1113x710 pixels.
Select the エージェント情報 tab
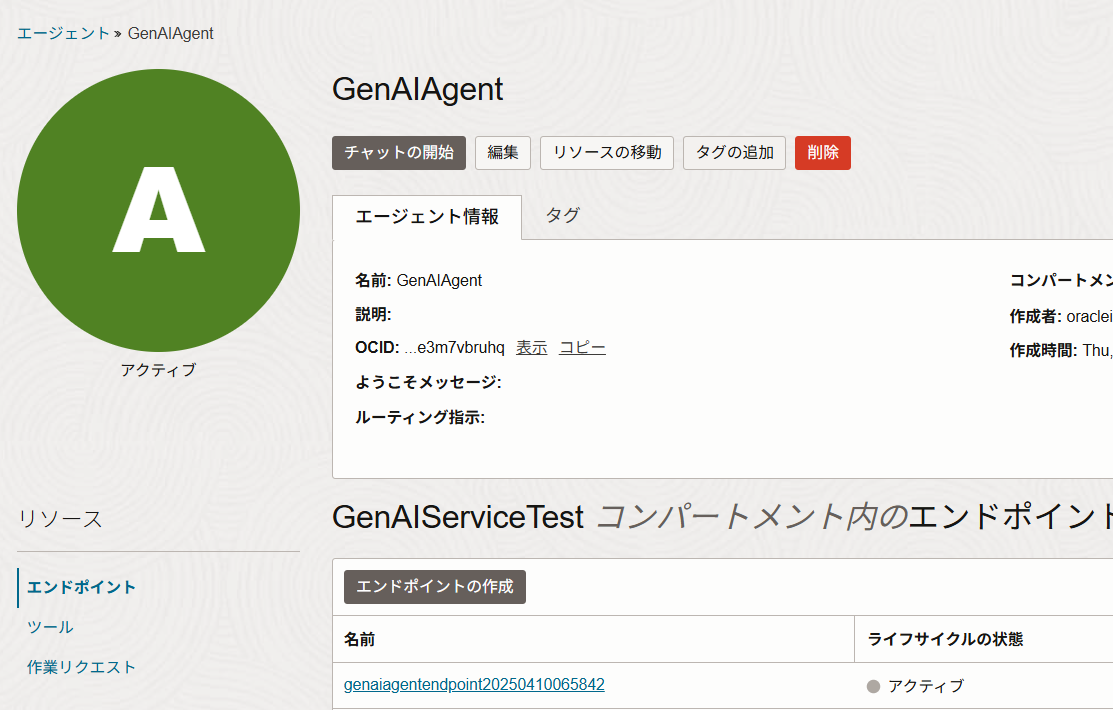point(427,217)
